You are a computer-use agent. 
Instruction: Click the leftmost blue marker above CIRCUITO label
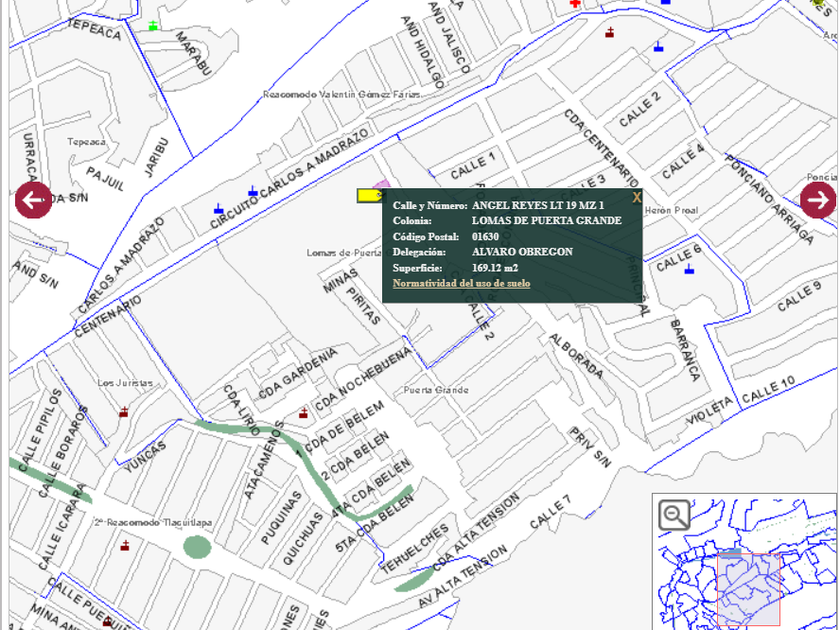[218, 208]
